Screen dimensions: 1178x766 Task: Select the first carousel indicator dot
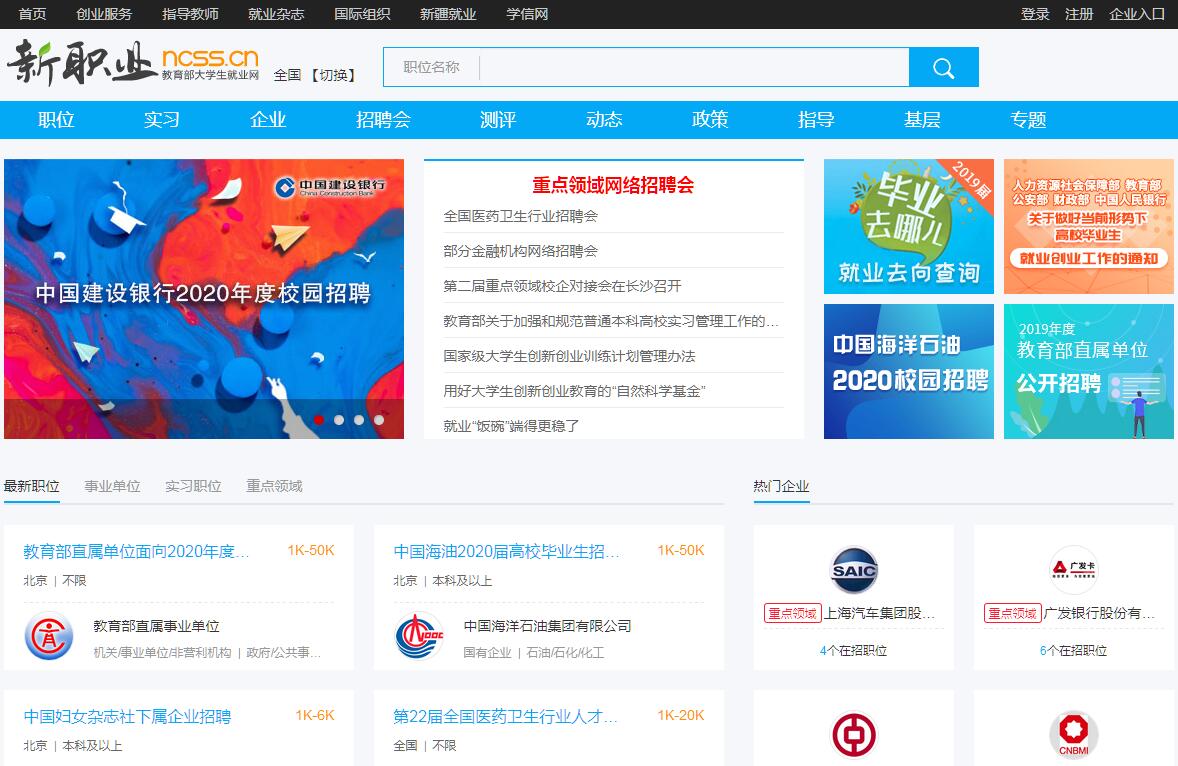(x=319, y=420)
